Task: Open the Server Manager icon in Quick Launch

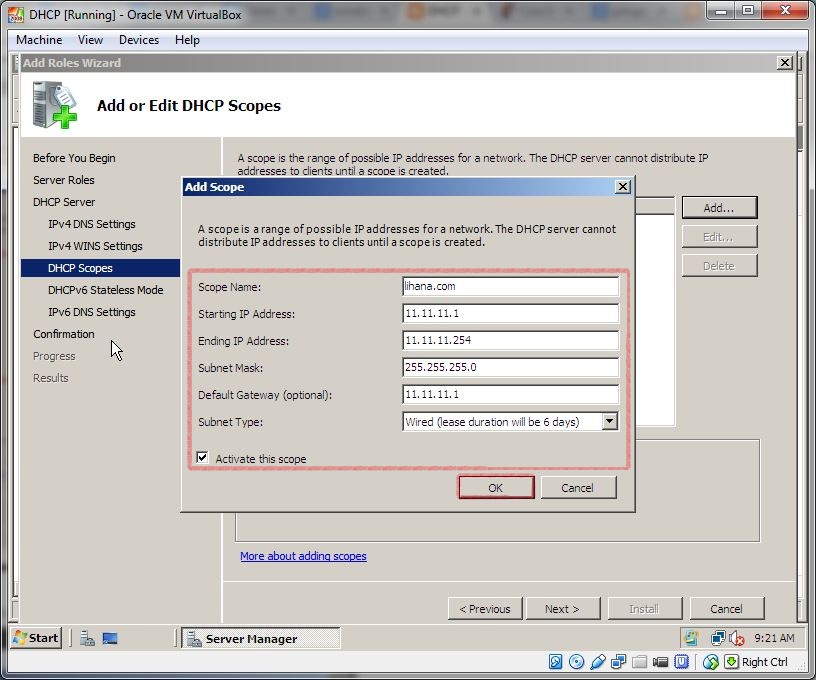Action: tap(85, 637)
